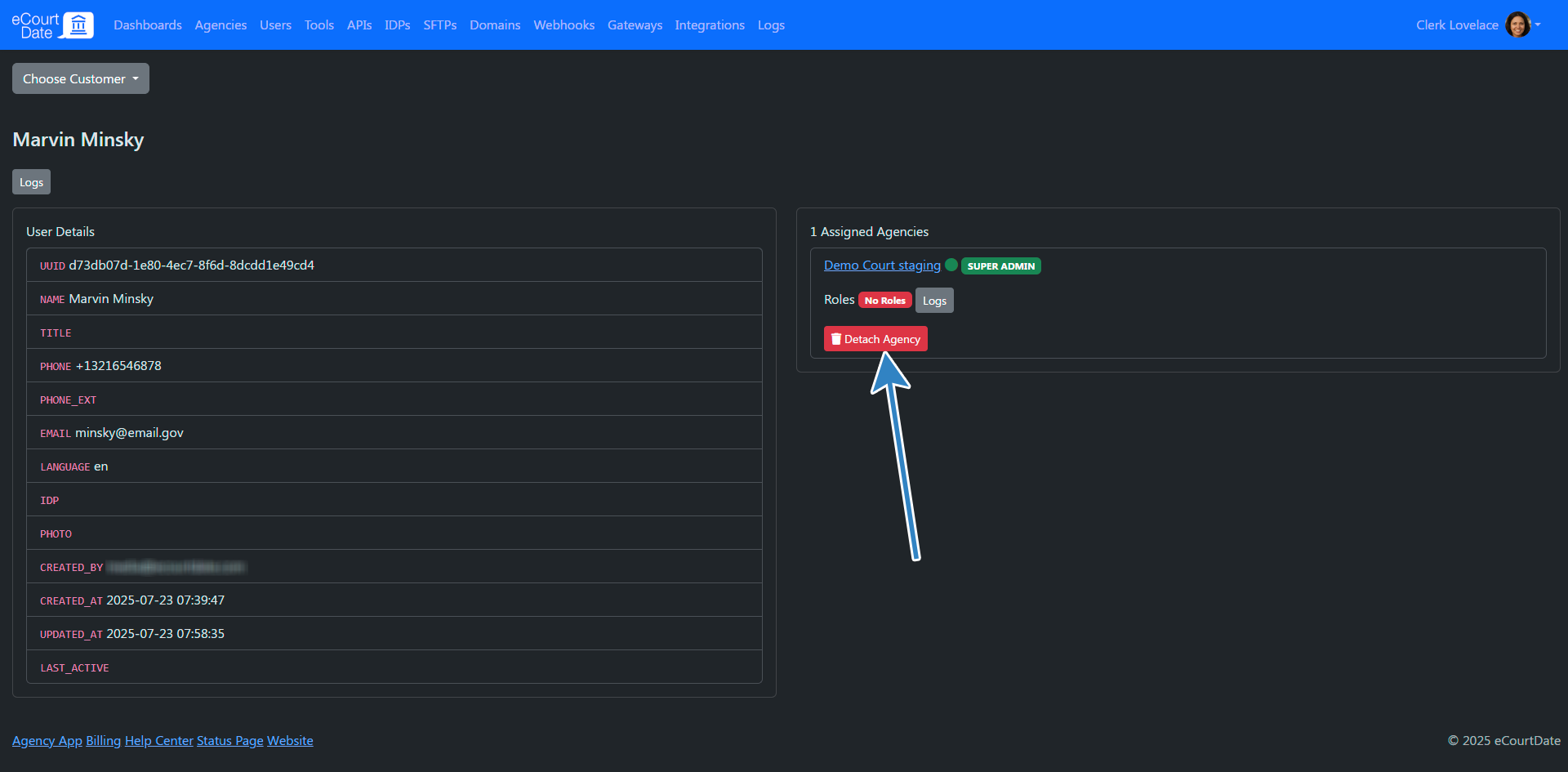
Task: Go to the Domains page
Action: click(x=495, y=25)
